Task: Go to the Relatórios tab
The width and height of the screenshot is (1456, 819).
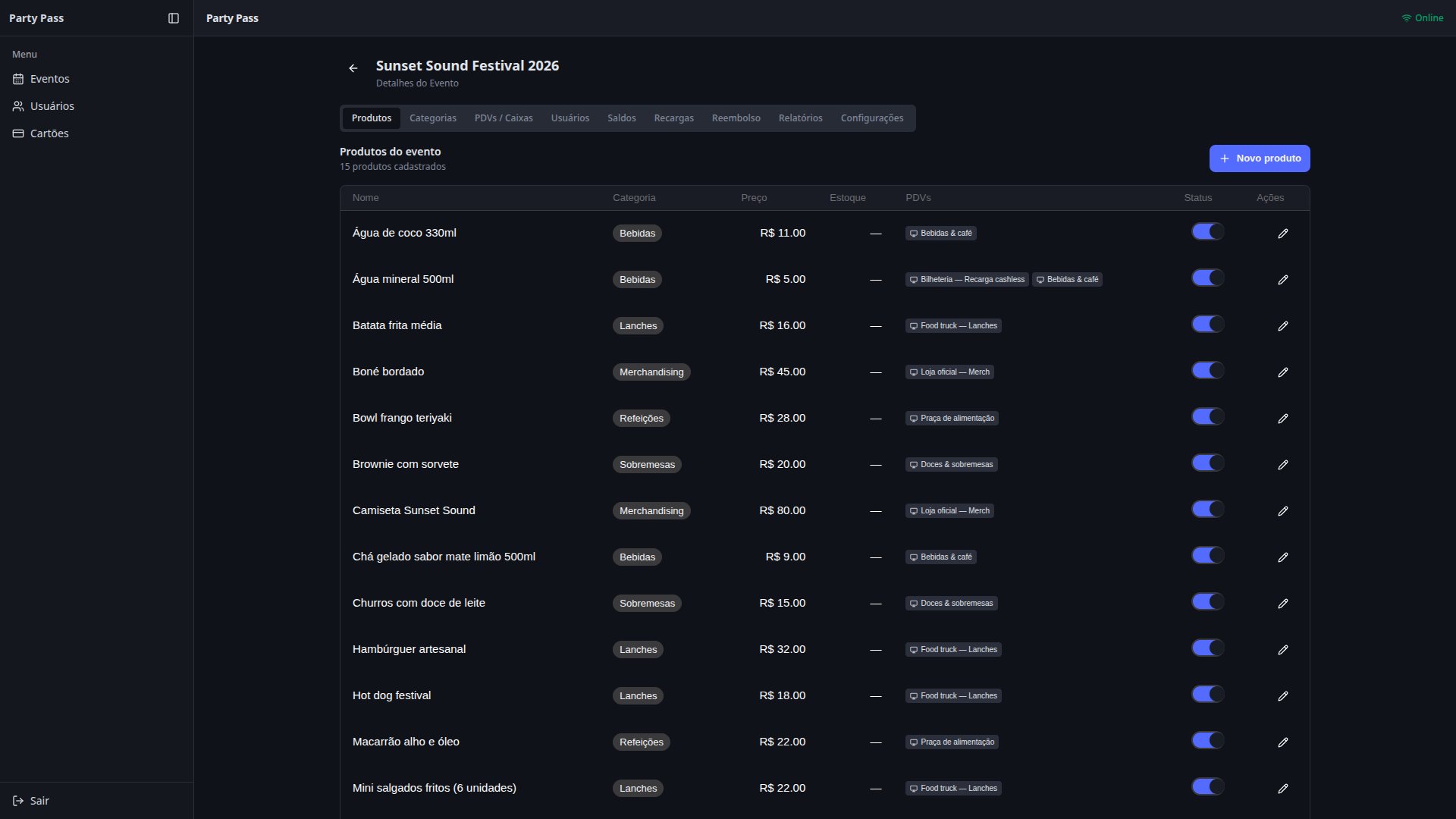Action: click(x=800, y=118)
